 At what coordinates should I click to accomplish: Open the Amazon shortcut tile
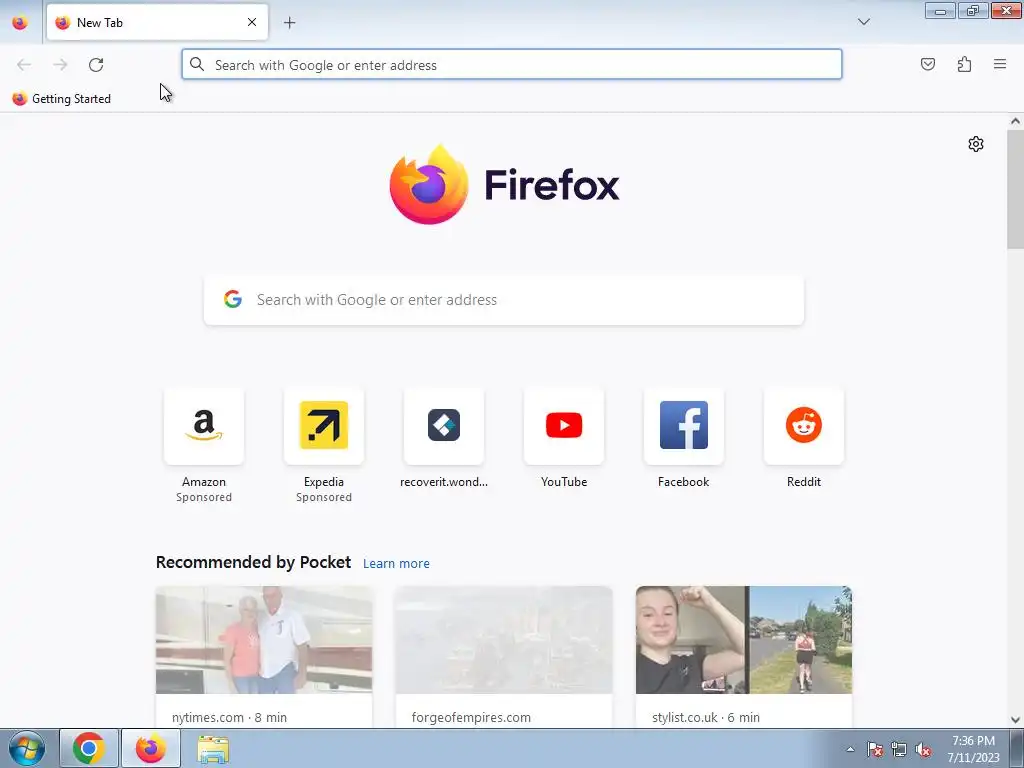pos(204,426)
